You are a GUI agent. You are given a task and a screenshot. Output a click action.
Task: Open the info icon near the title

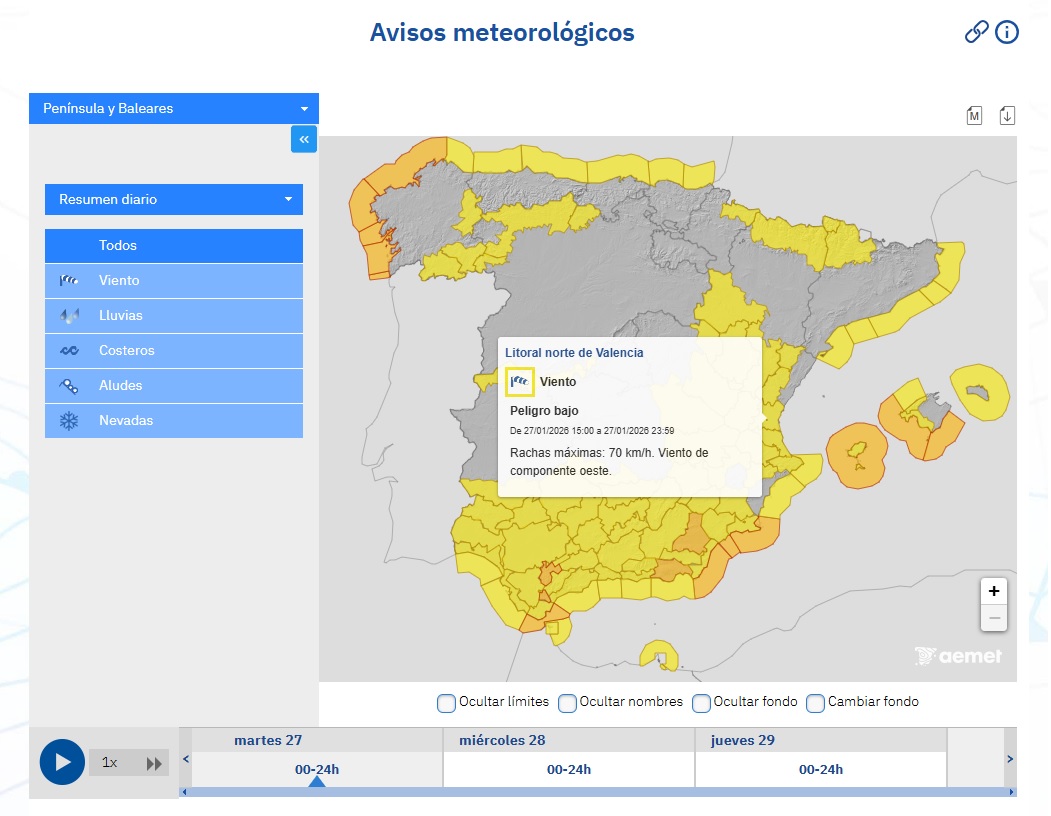(1007, 32)
